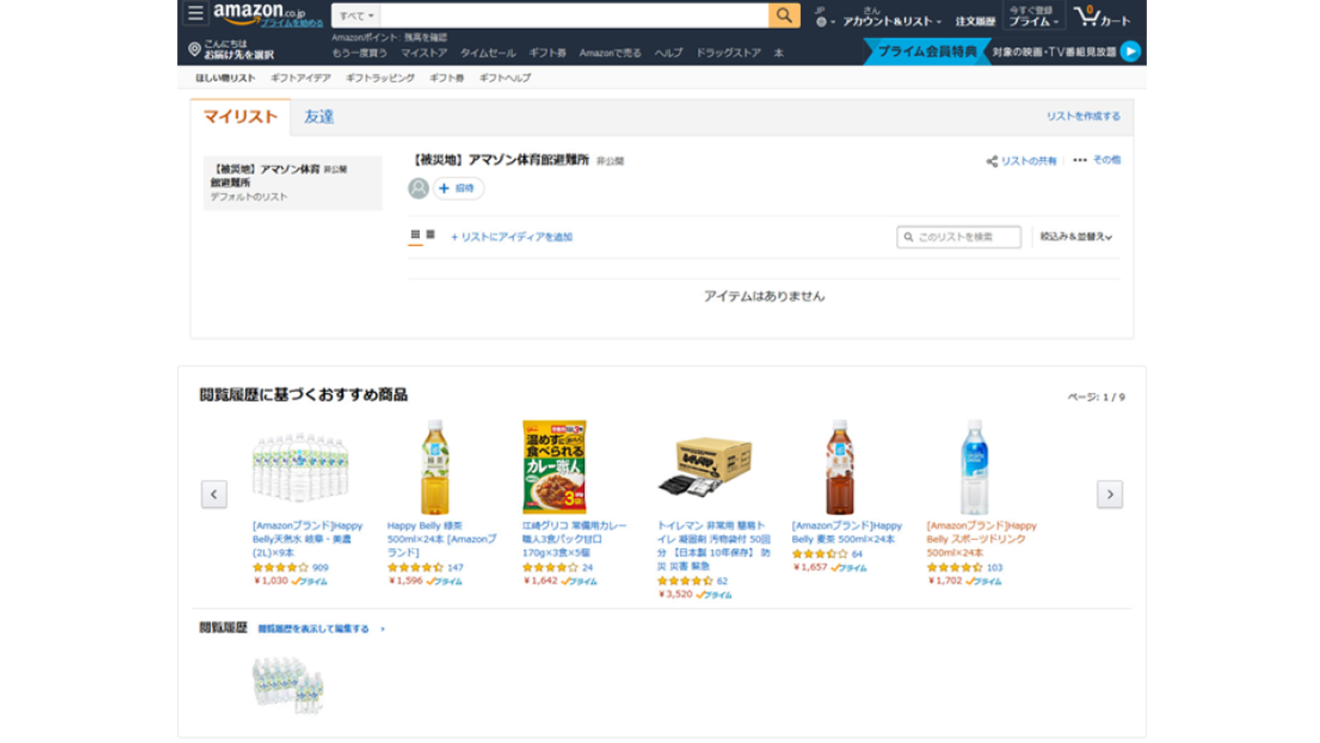Click the リストの共有 link text

(1029, 161)
